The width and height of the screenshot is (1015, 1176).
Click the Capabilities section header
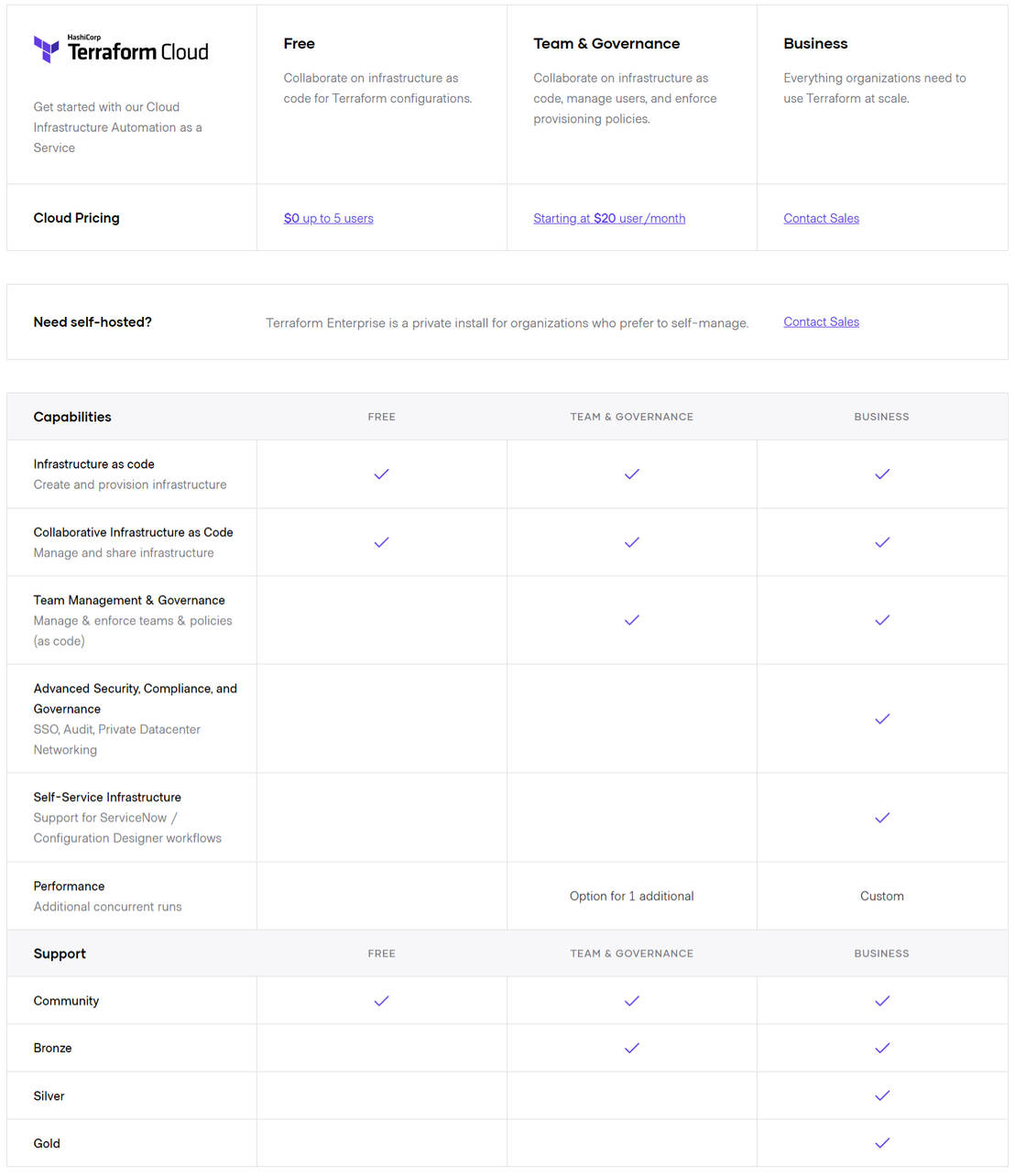coord(72,417)
